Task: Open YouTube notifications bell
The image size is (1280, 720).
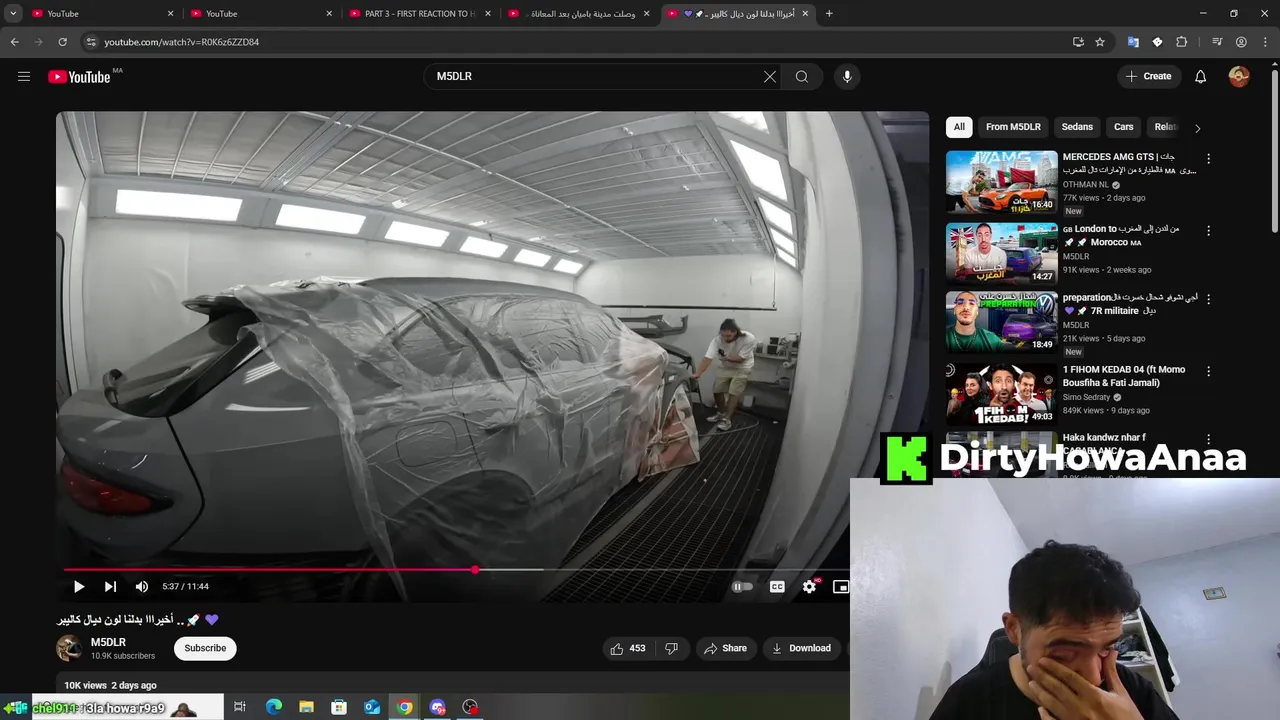Action: click(1201, 76)
